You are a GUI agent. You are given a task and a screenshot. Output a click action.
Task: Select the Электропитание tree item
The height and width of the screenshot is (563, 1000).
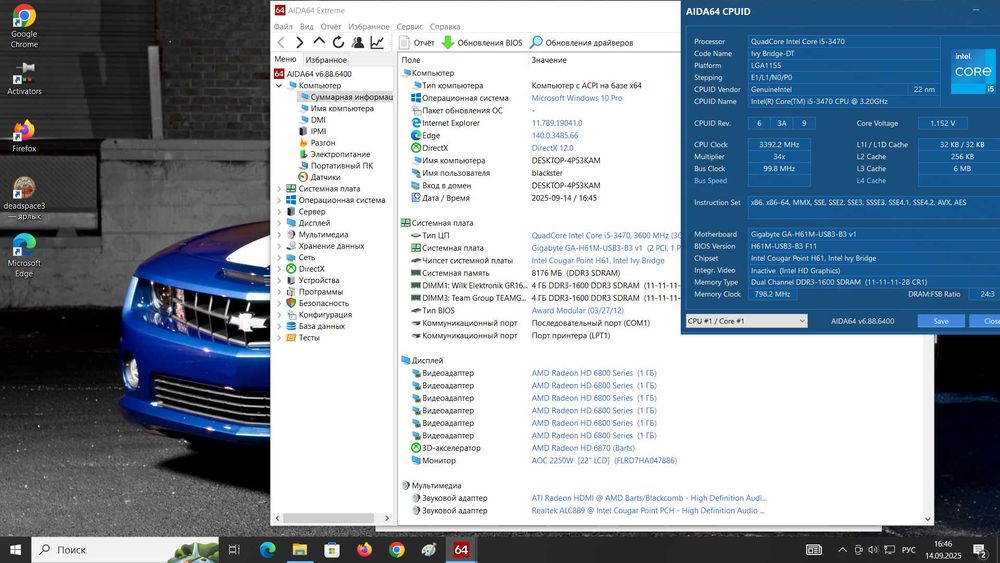[x=334, y=154]
